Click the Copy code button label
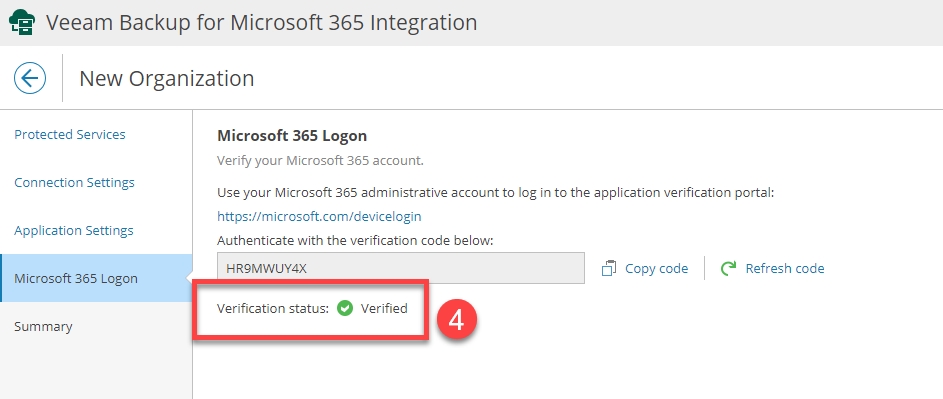The image size is (943, 399). [657, 268]
